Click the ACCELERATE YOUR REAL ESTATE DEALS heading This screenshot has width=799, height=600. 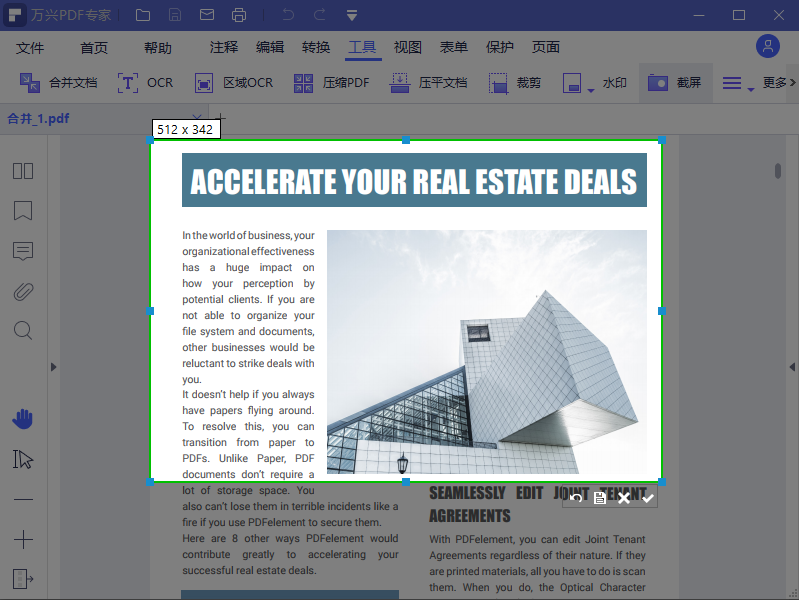(x=414, y=180)
